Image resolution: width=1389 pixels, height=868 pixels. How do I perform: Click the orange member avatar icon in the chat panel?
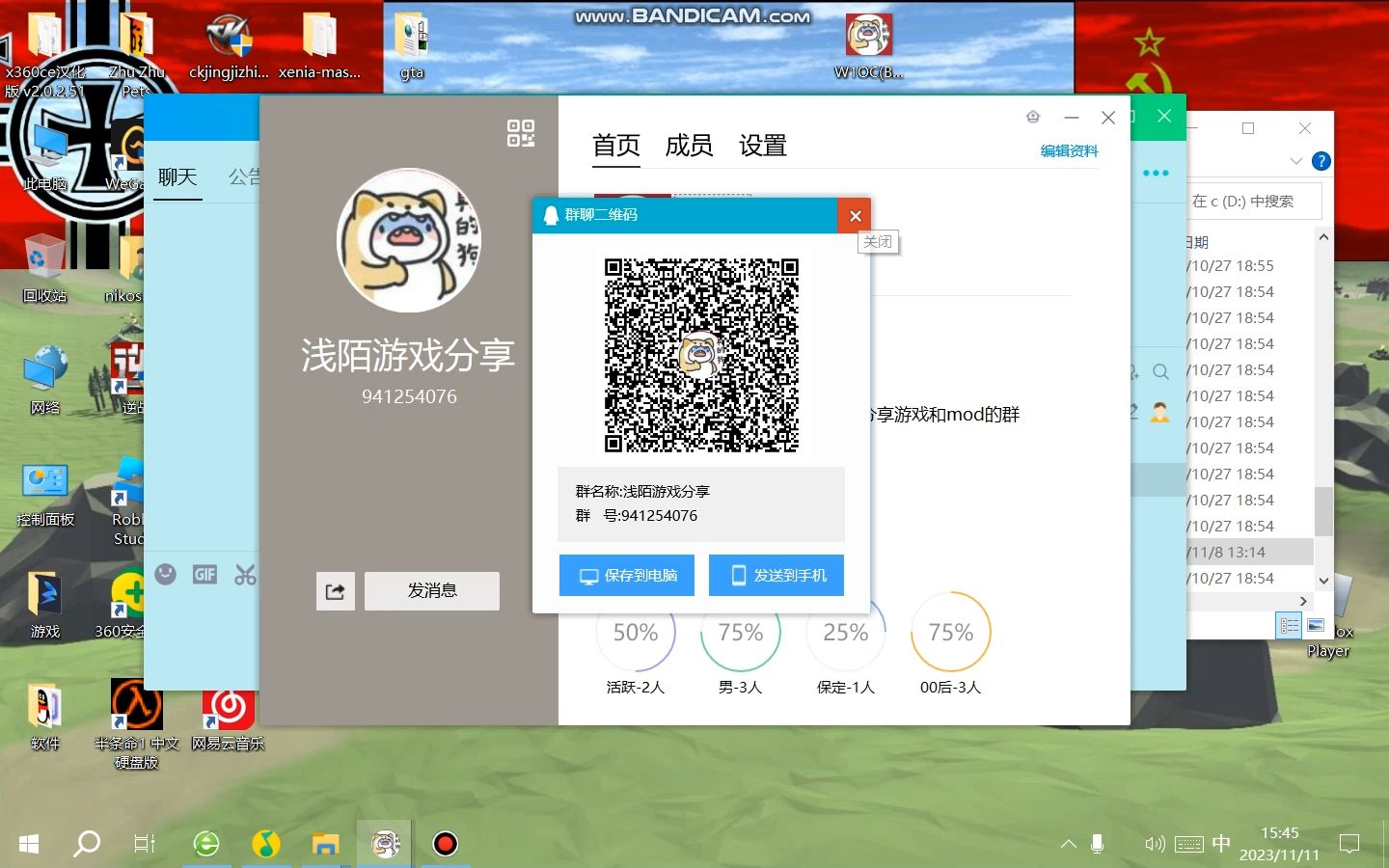coord(1159,413)
